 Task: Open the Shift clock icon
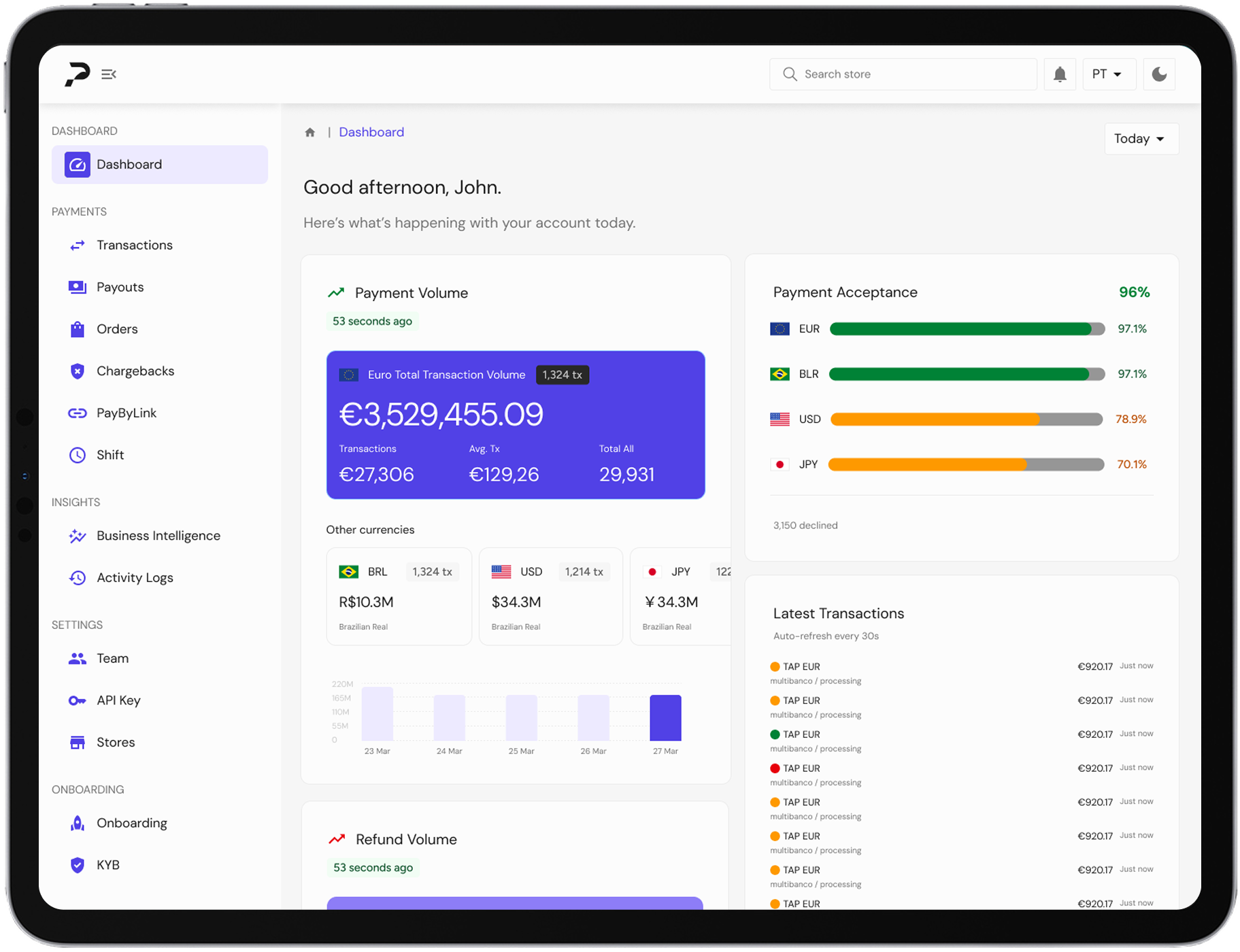pyautogui.click(x=77, y=455)
